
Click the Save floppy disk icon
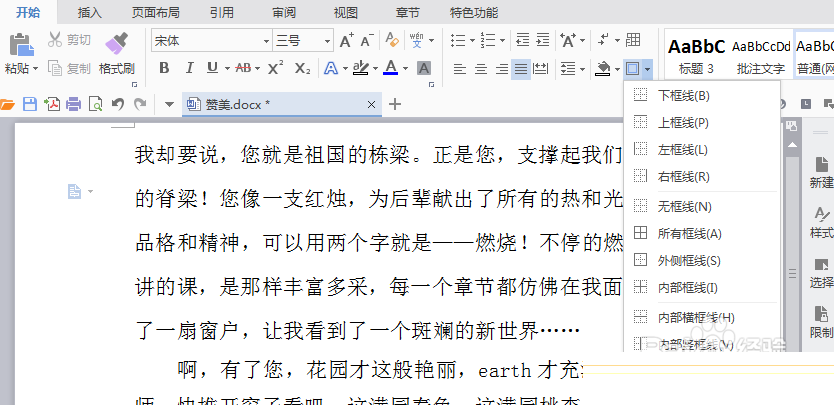coord(30,104)
